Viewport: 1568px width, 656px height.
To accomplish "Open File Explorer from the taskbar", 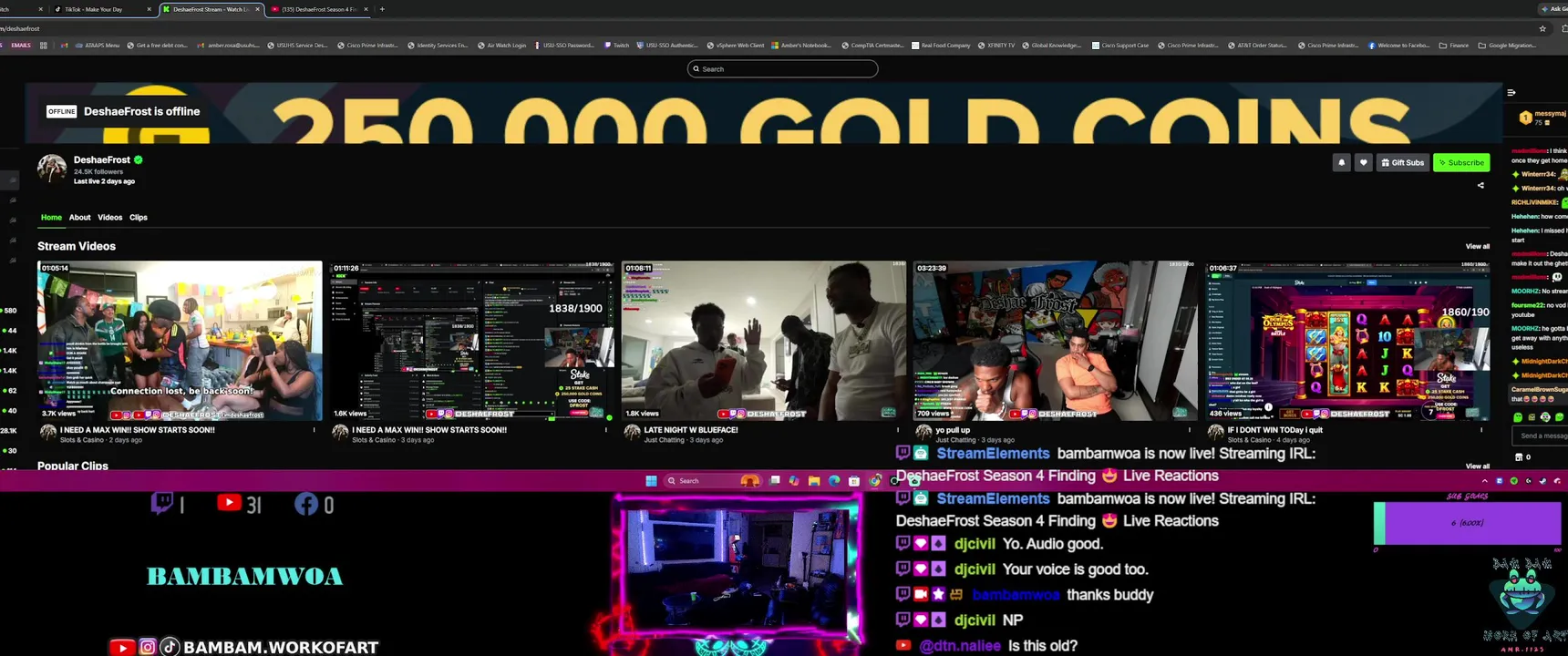I will tap(814, 481).
